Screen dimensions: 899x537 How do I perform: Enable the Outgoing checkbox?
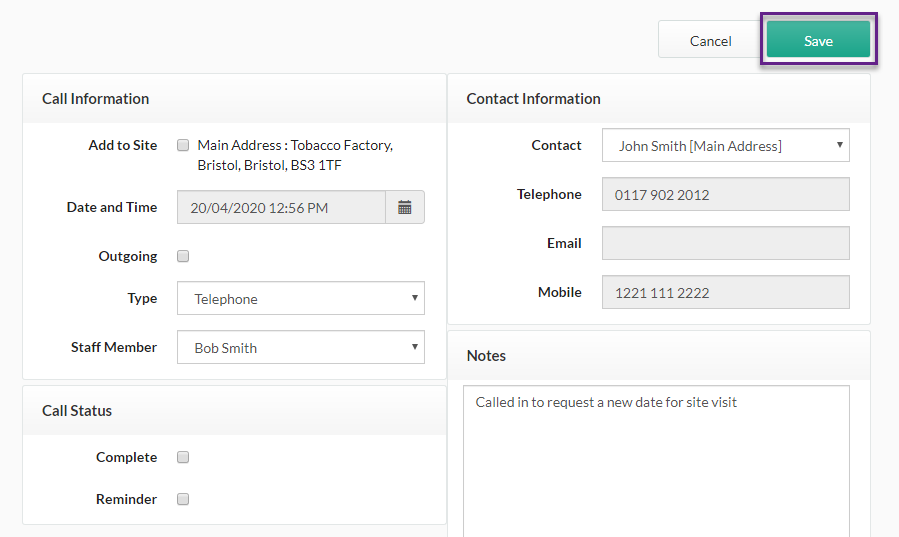pyautogui.click(x=183, y=256)
